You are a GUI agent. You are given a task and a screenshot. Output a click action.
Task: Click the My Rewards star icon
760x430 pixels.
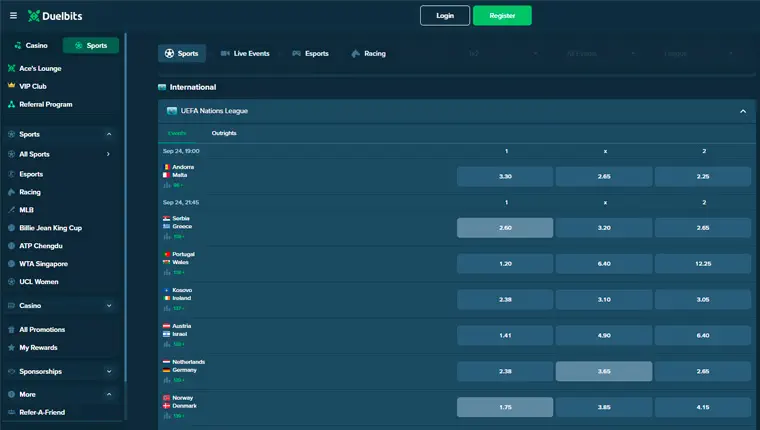(x=12, y=348)
